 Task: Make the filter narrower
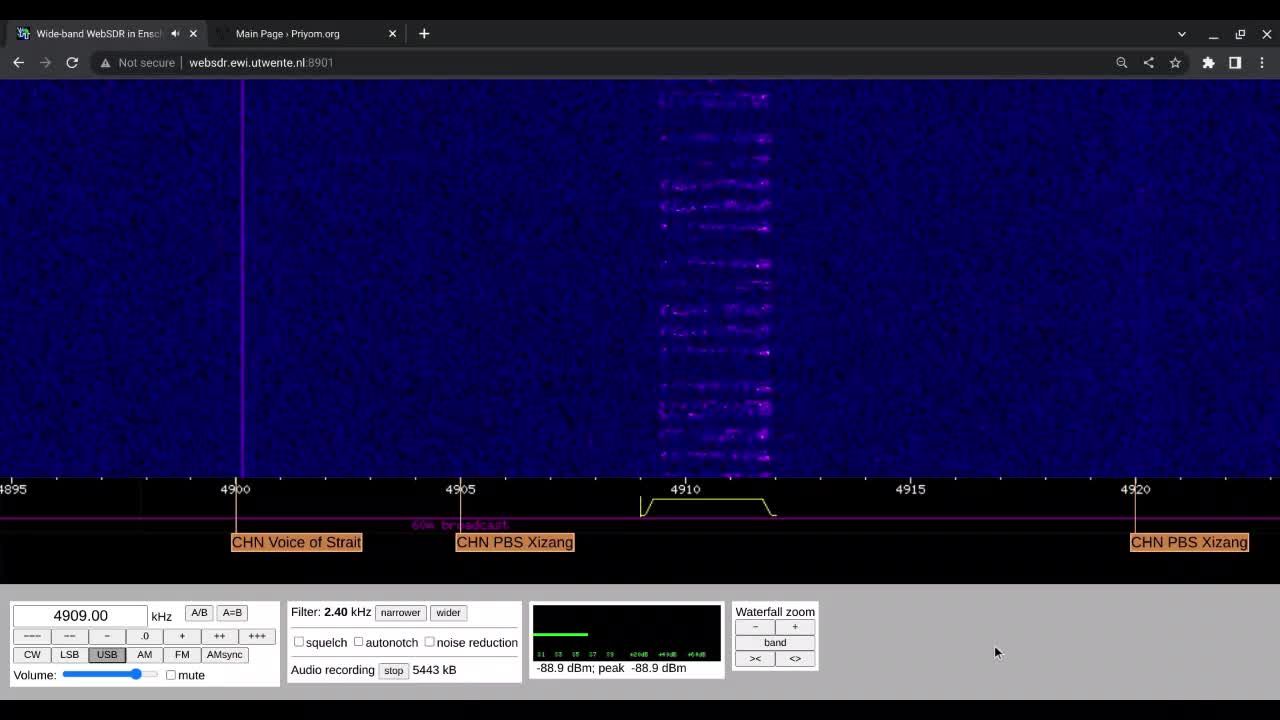pyautogui.click(x=400, y=613)
